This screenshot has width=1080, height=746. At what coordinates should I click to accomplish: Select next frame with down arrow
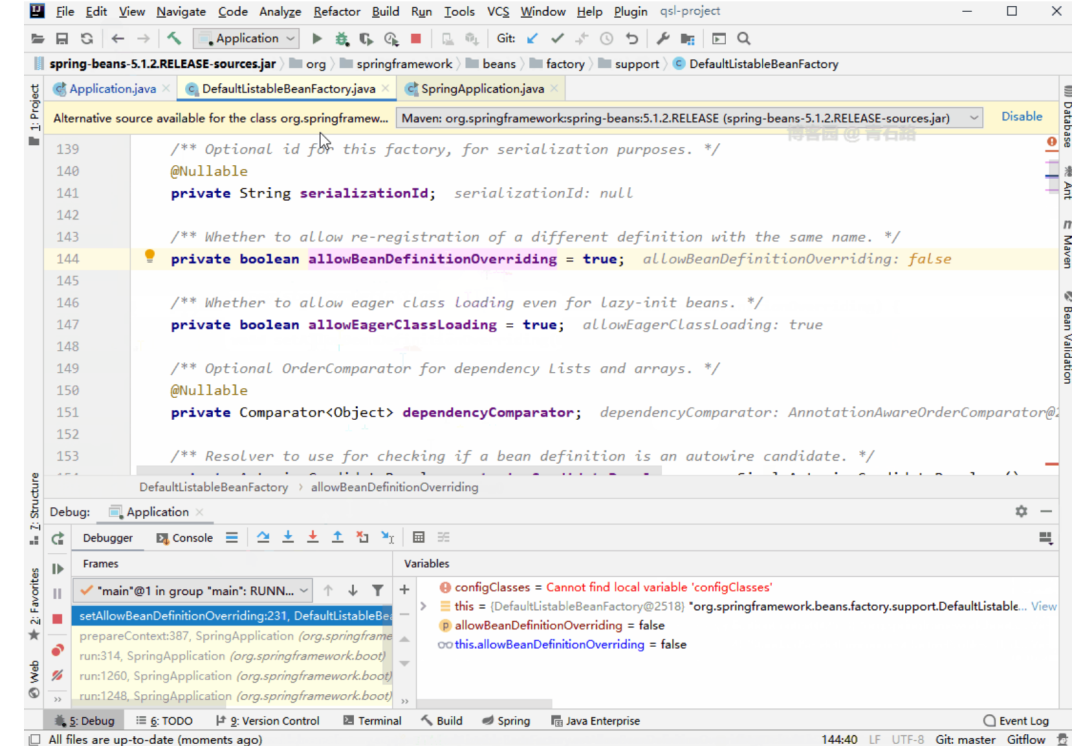click(353, 590)
